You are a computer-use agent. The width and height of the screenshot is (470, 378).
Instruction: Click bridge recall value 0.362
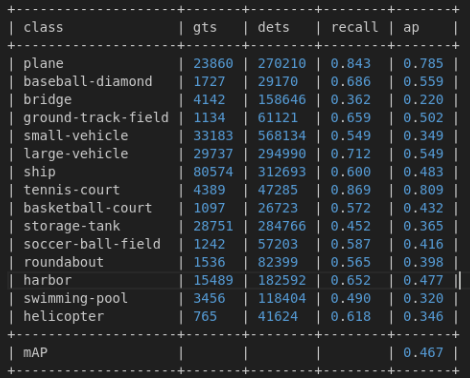tap(351, 100)
